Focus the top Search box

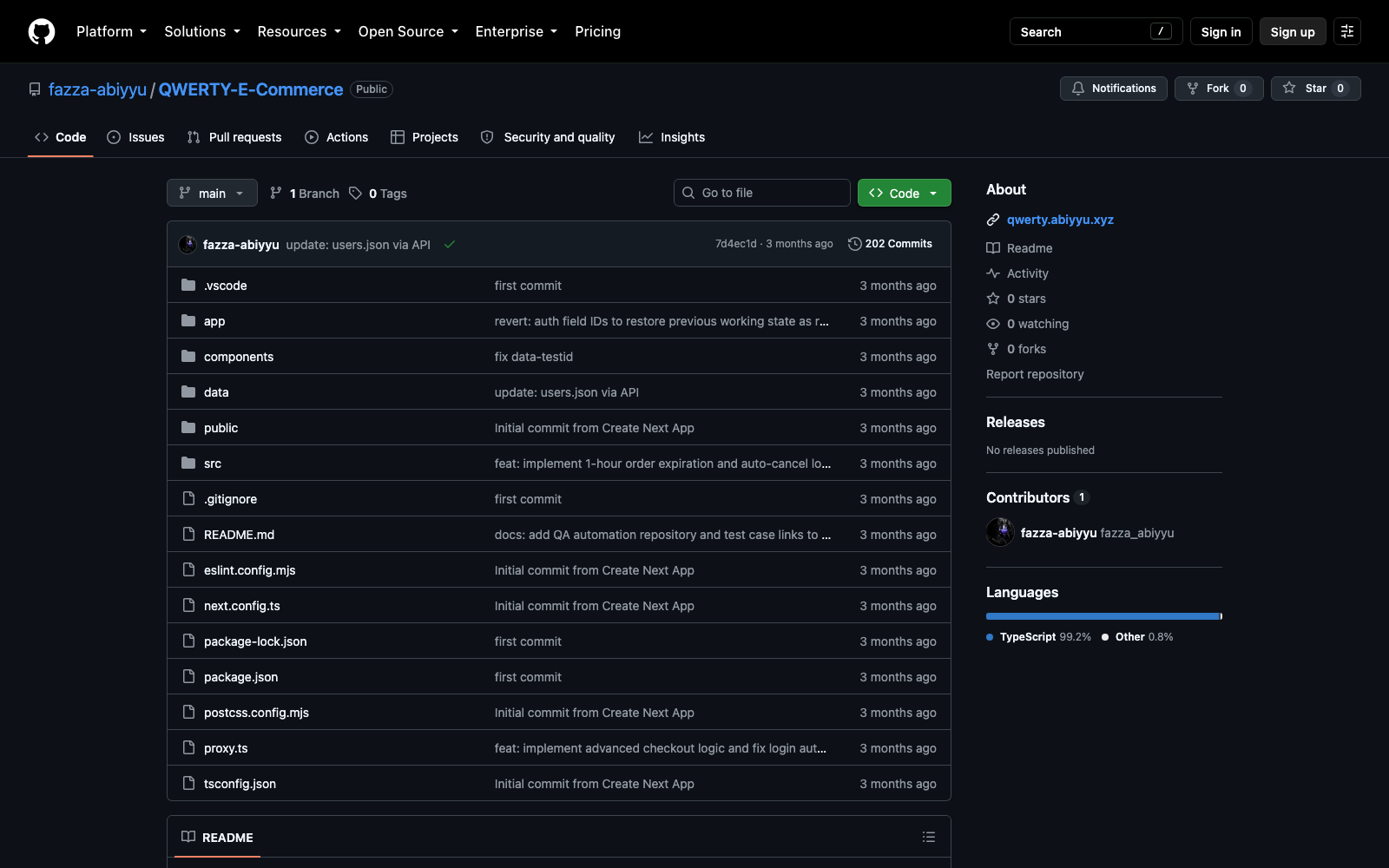[1096, 31]
